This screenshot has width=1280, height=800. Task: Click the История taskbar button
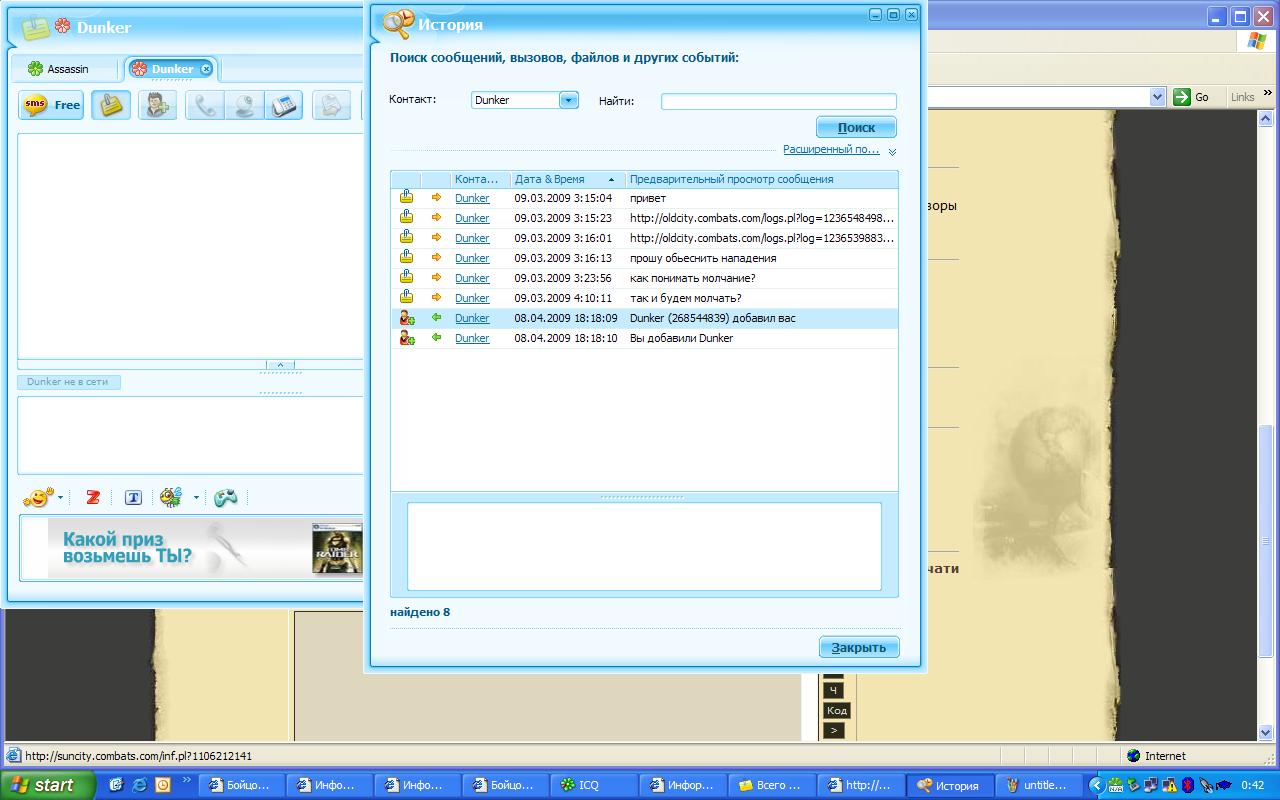949,785
